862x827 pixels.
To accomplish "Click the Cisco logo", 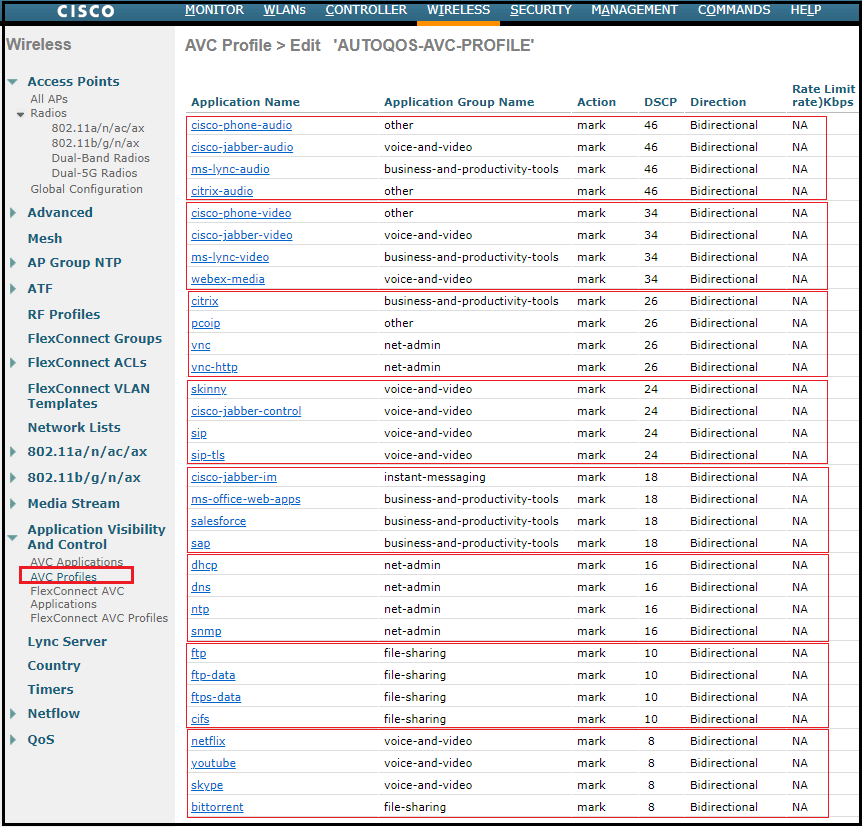I will pyautogui.click(x=85, y=11).
